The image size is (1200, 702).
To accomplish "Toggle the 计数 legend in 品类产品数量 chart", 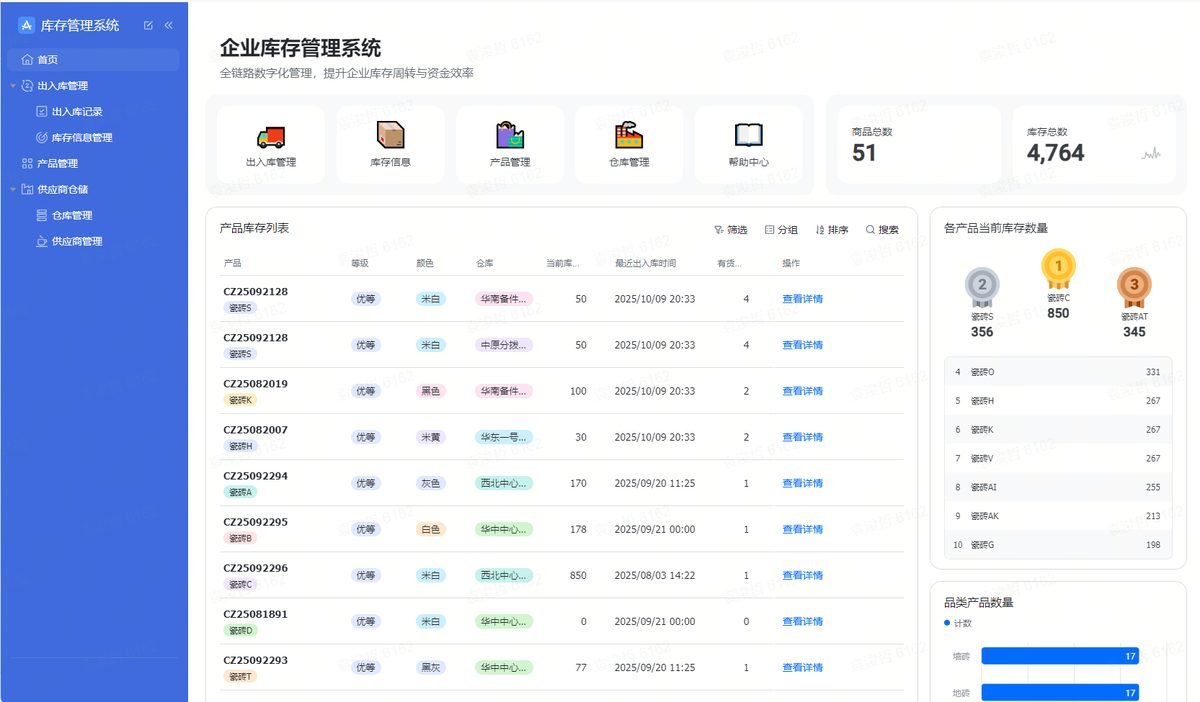I will (958, 623).
